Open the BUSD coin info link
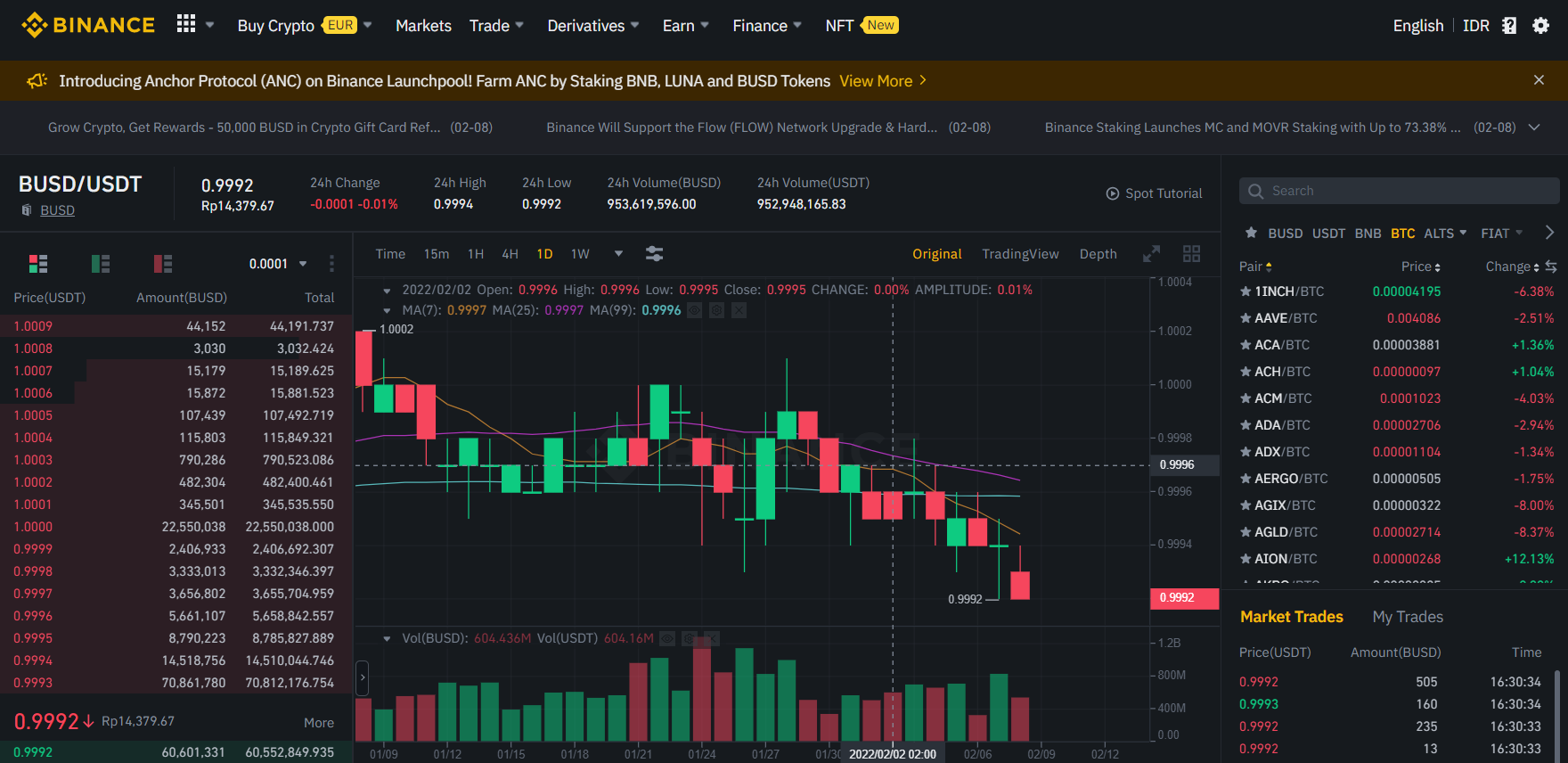The height and width of the screenshot is (763, 1568). (57, 210)
